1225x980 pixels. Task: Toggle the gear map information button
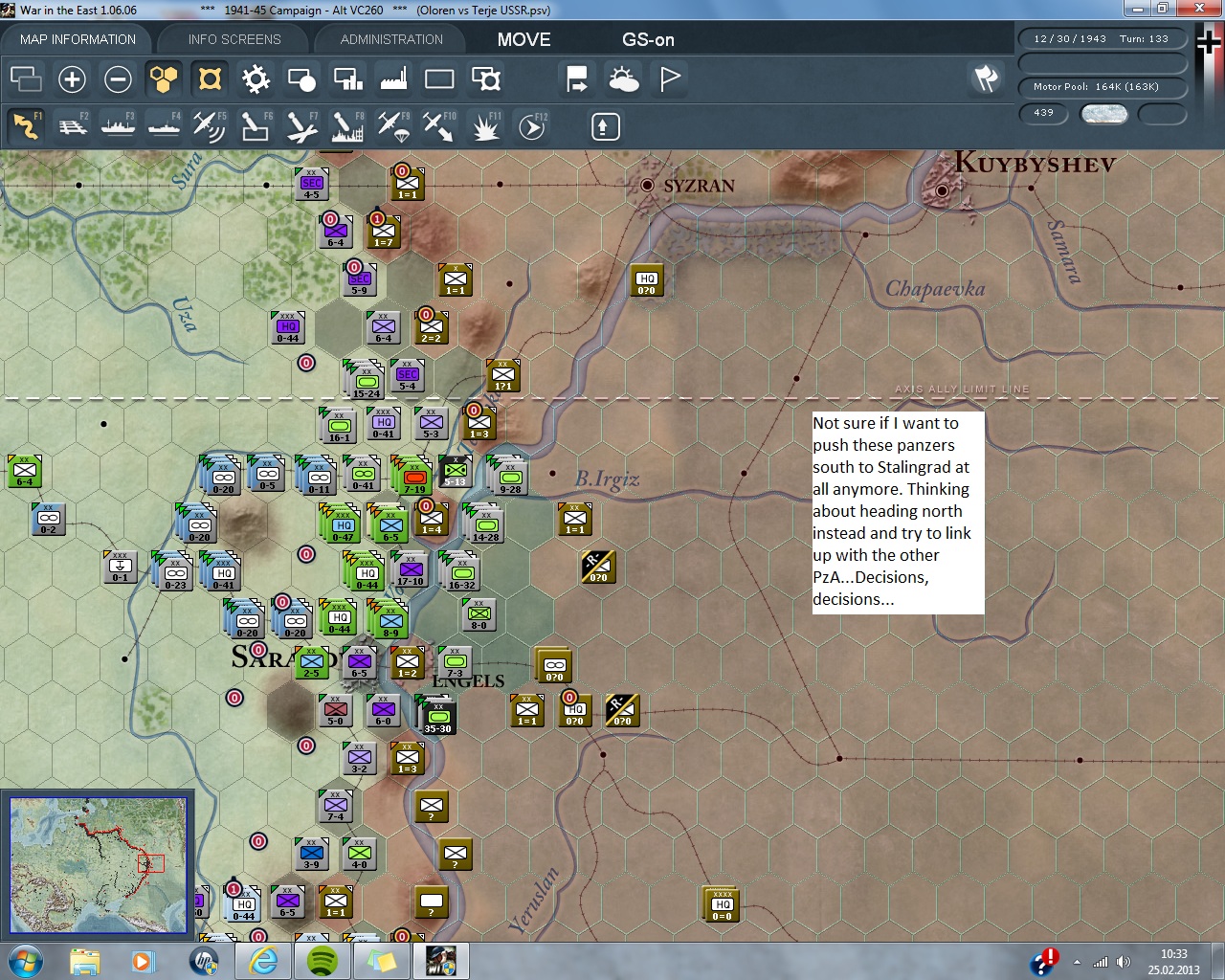click(x=256, y=78)
